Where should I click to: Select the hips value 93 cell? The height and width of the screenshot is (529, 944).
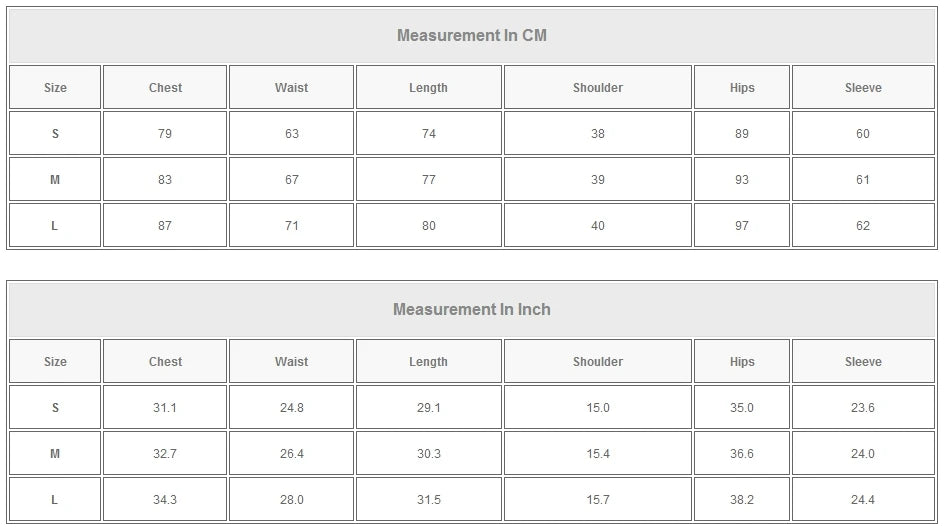click(x=741, y=180)
